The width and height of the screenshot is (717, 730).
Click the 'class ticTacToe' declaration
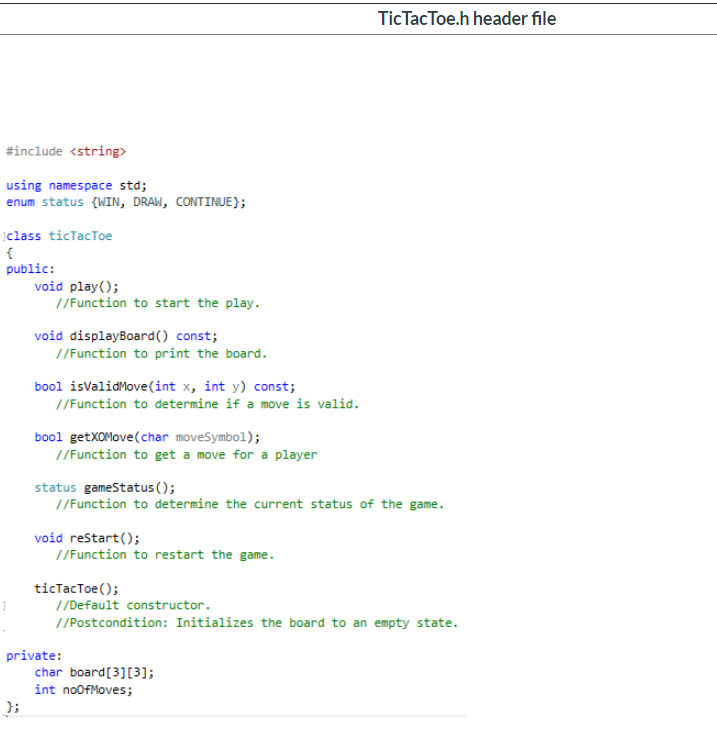coord(59,236)
